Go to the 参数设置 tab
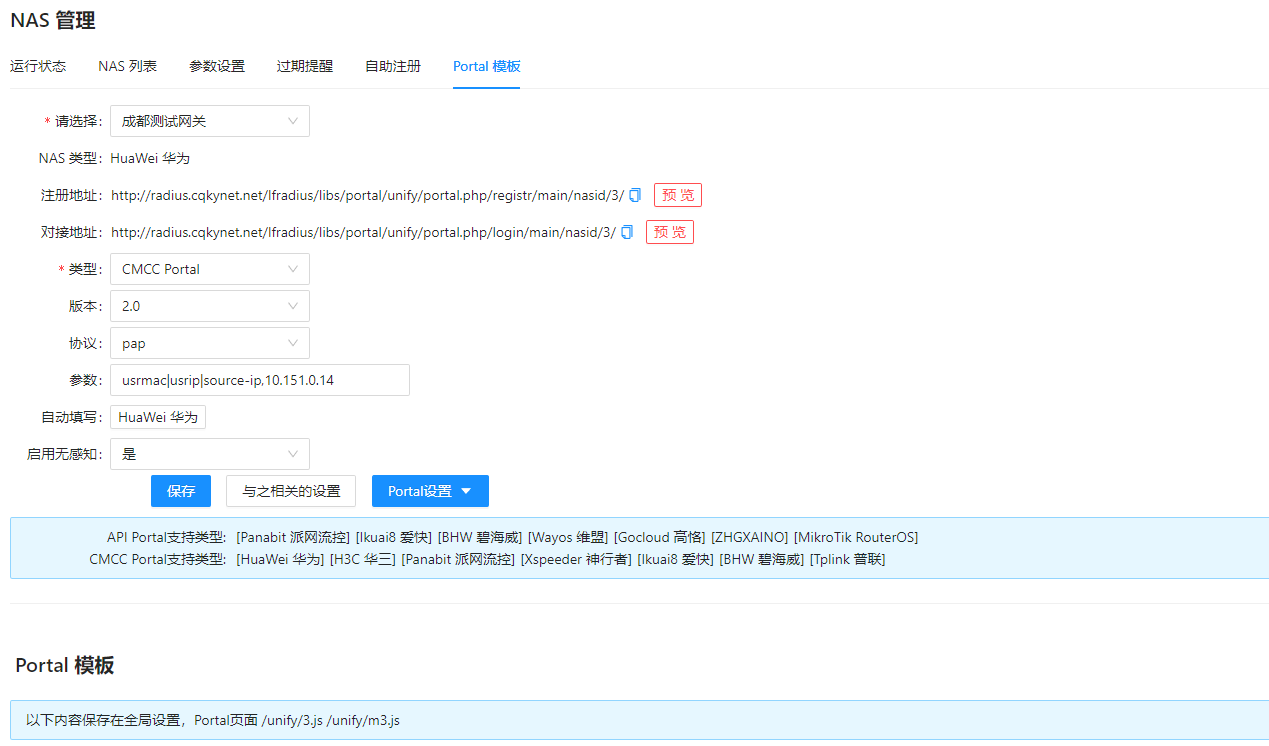 tap(217, 66)
